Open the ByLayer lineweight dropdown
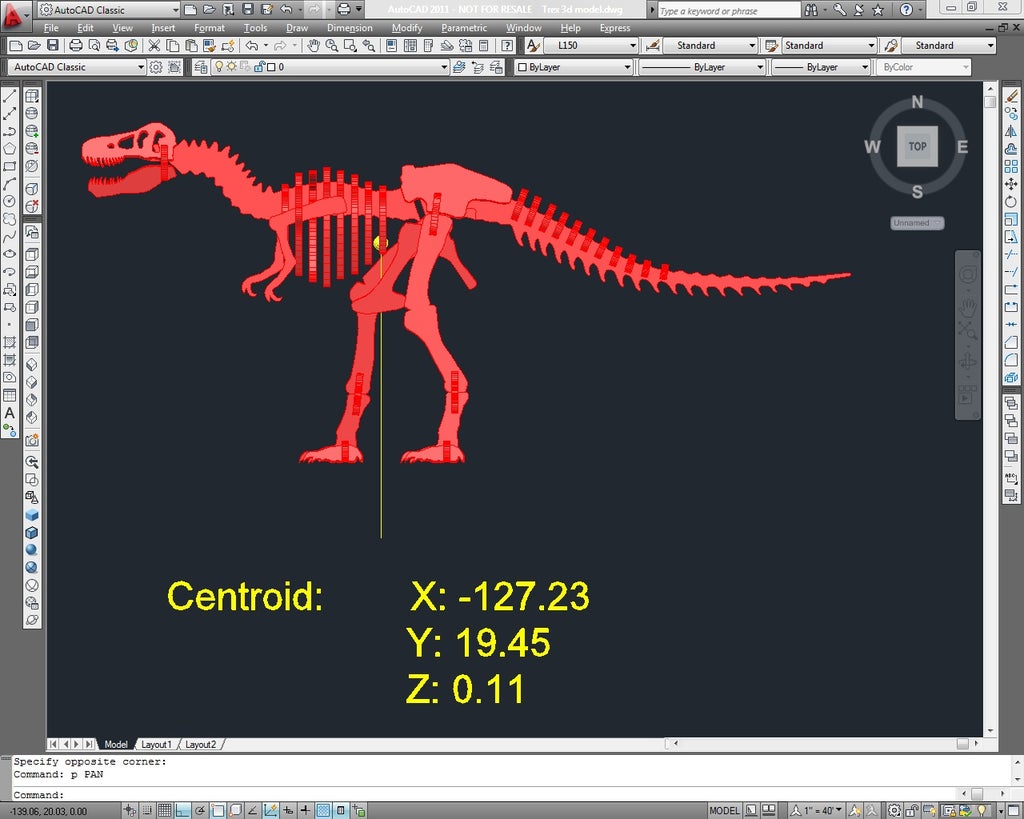This screenshot has width=1024, height=819. click(822, 67)
